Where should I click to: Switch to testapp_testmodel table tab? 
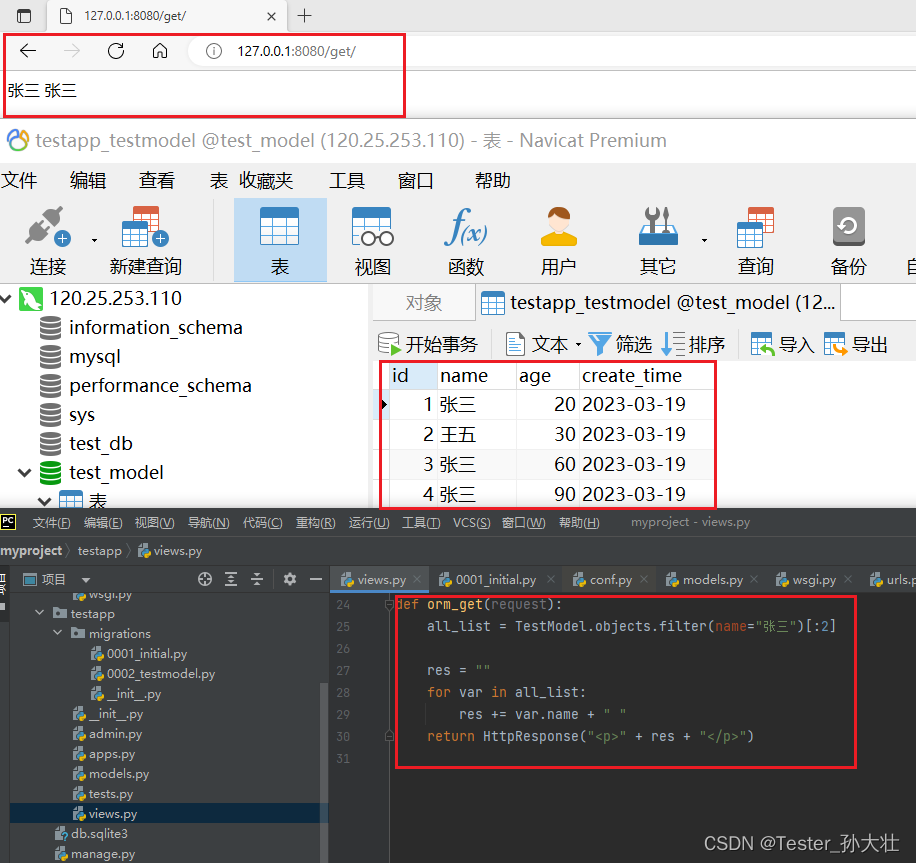click(x=658, y=303)
